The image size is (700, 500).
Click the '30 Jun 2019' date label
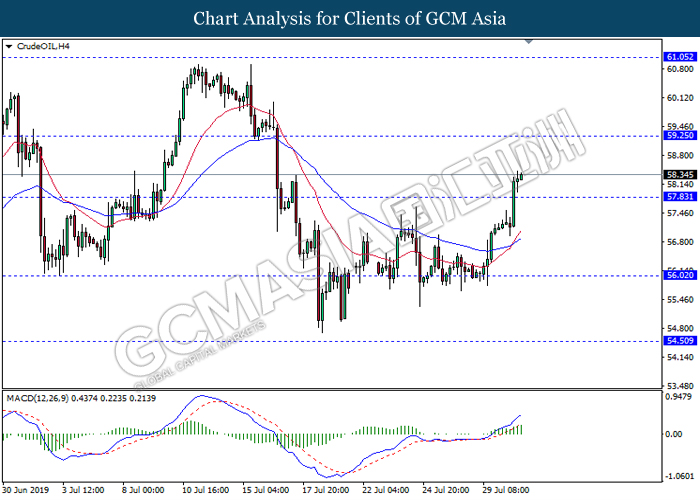point(24,490)
